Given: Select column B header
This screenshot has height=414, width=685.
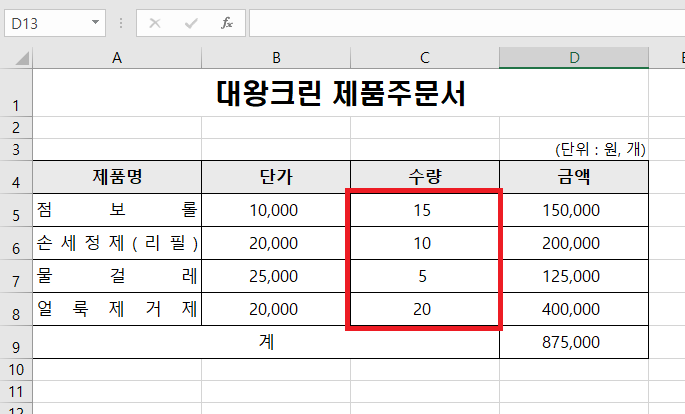Looking at the screenshot, I should point(276,58).
